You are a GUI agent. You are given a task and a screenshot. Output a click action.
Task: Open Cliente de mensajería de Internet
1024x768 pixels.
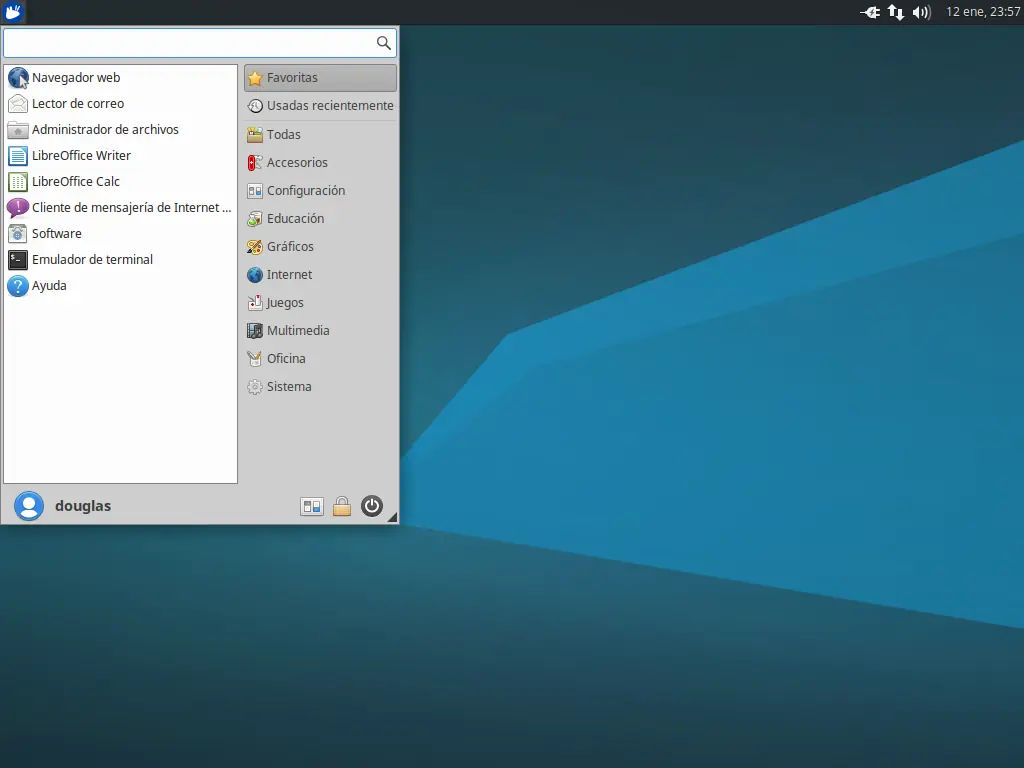pos(120,208)
